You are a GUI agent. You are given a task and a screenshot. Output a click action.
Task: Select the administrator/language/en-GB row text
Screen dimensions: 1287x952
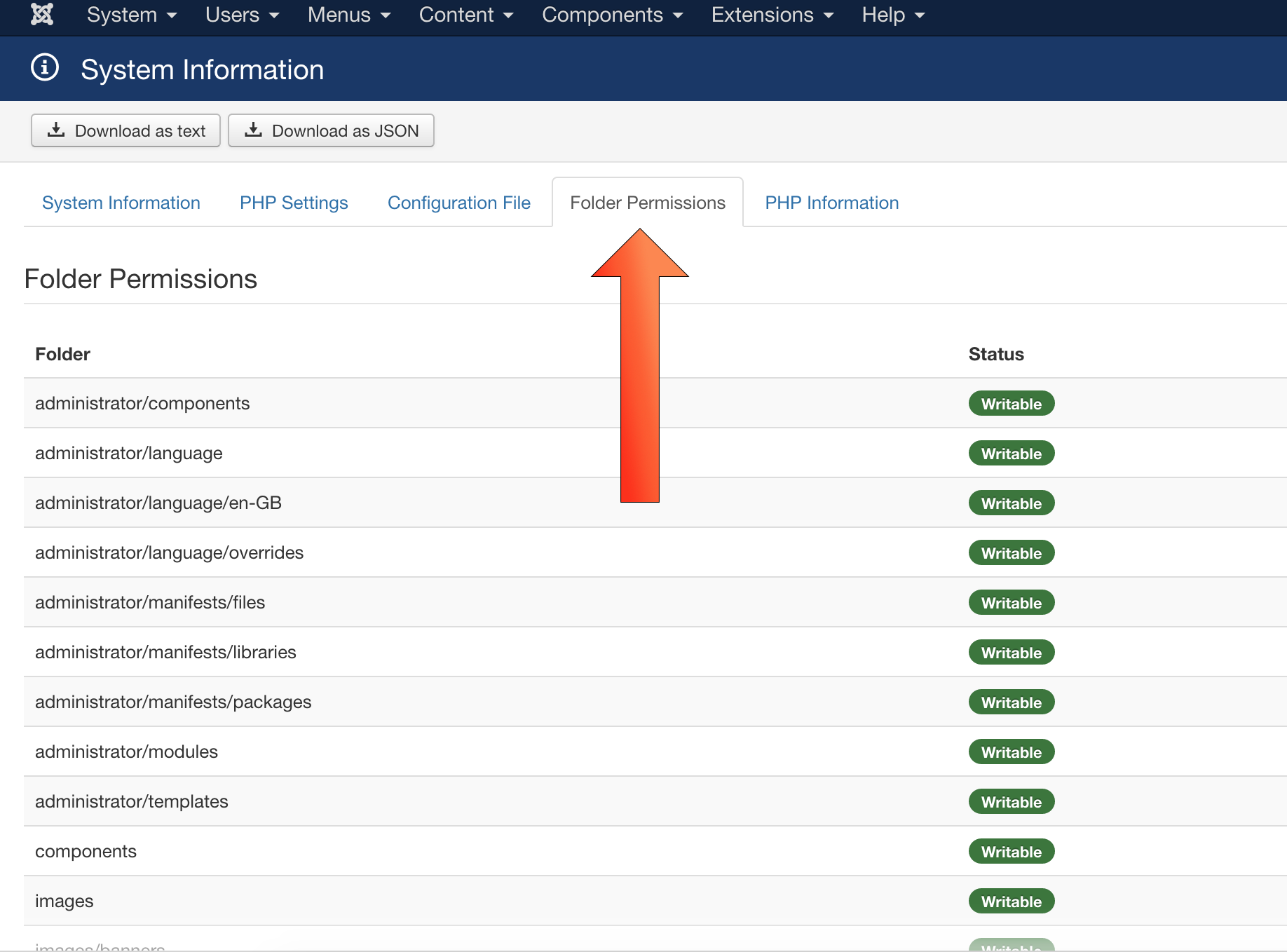click(x=158, y=503)
